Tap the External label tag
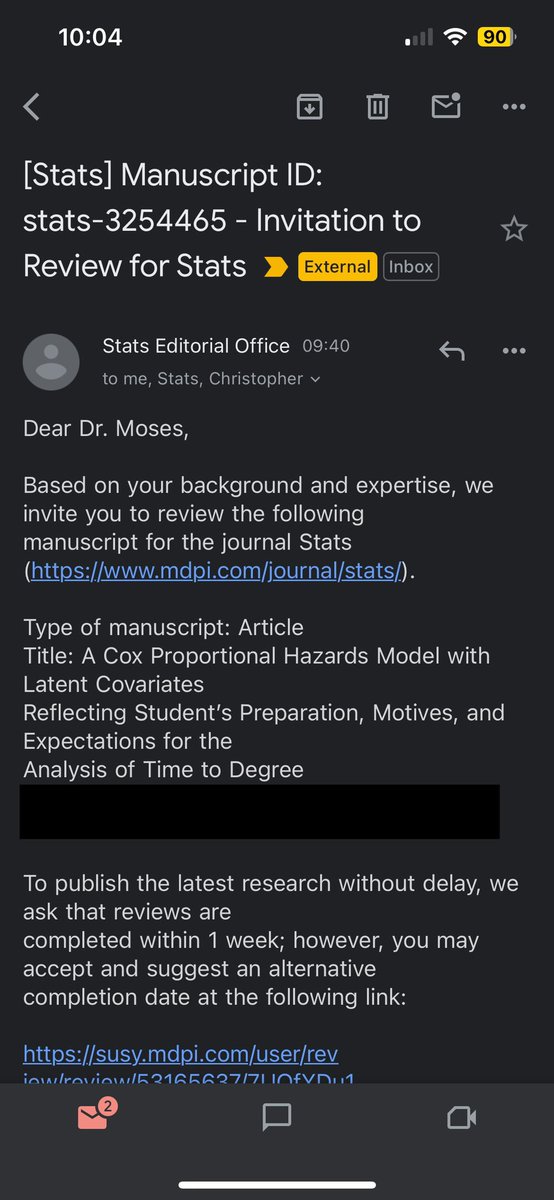 click(x=337, y=267)
